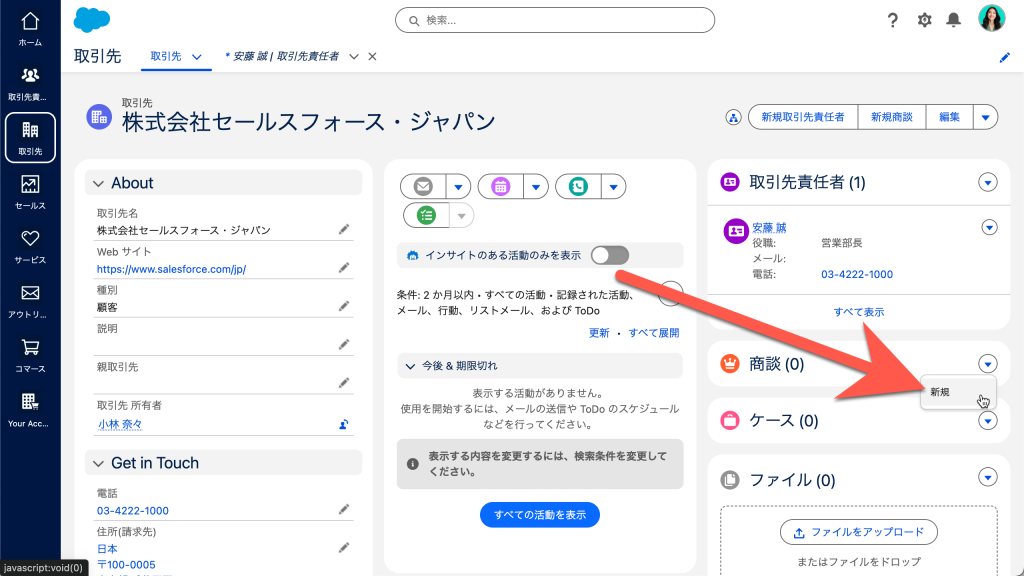This screenshot has width=1024, height=576.
Task: Open the 安藤 誠 contact link
Action: (x=769, y=227)
